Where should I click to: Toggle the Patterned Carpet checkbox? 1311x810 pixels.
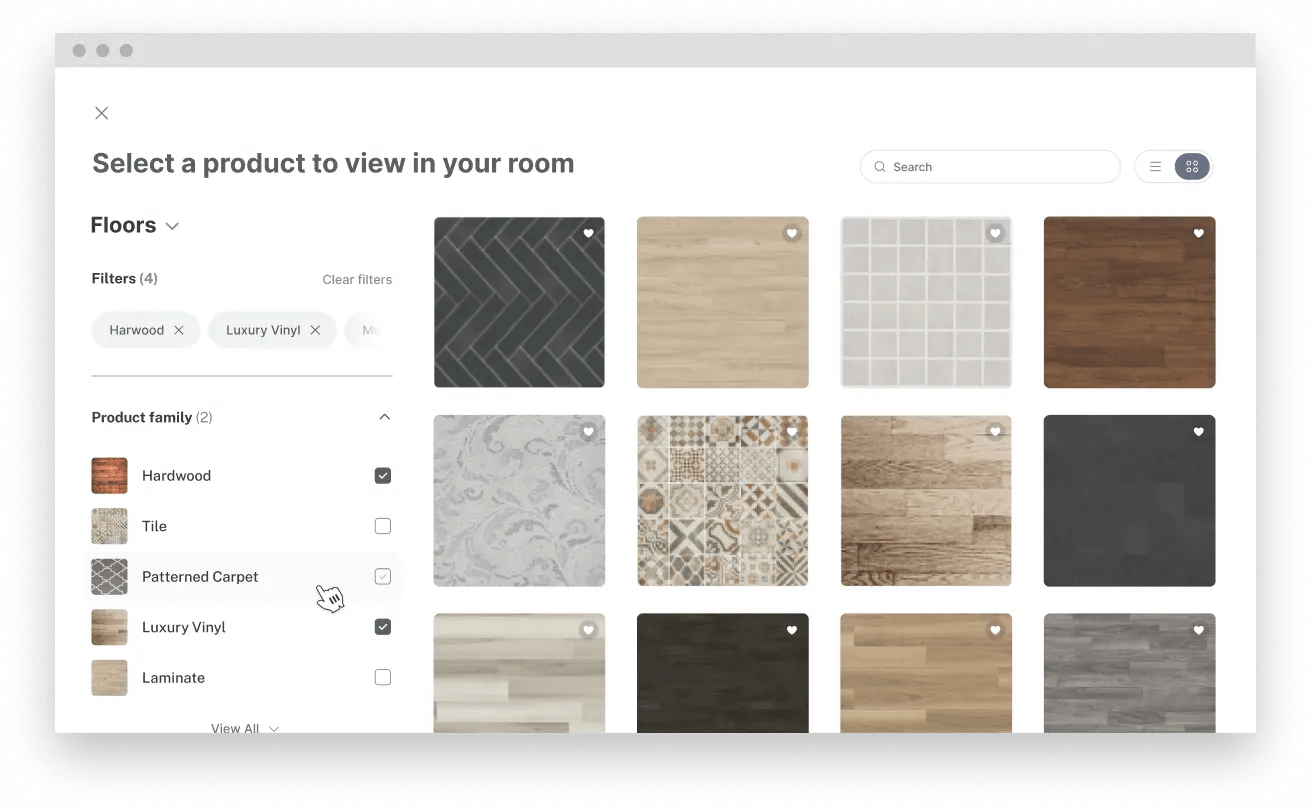pyautogui.click(x=382, y=576)
